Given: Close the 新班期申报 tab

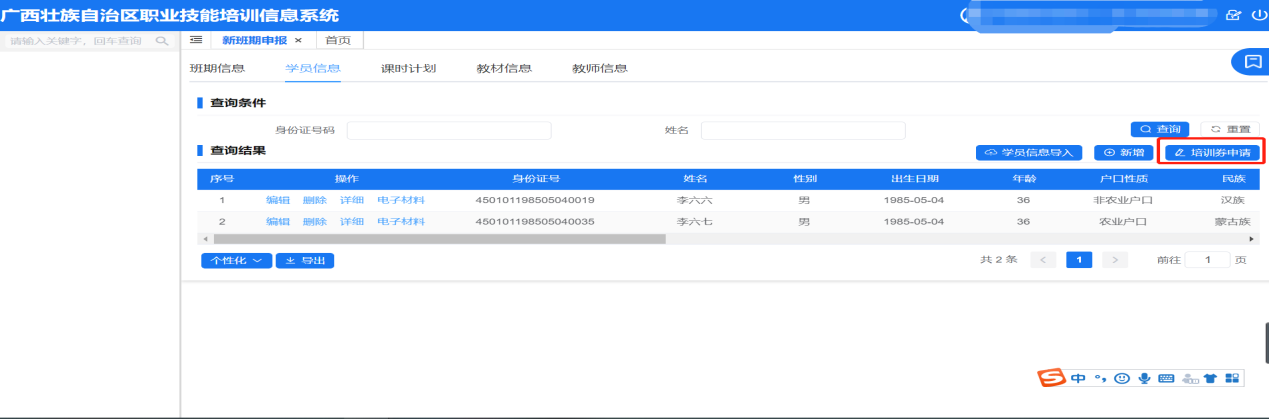Looking at the screenshot, I should click(x=298, y=39).
